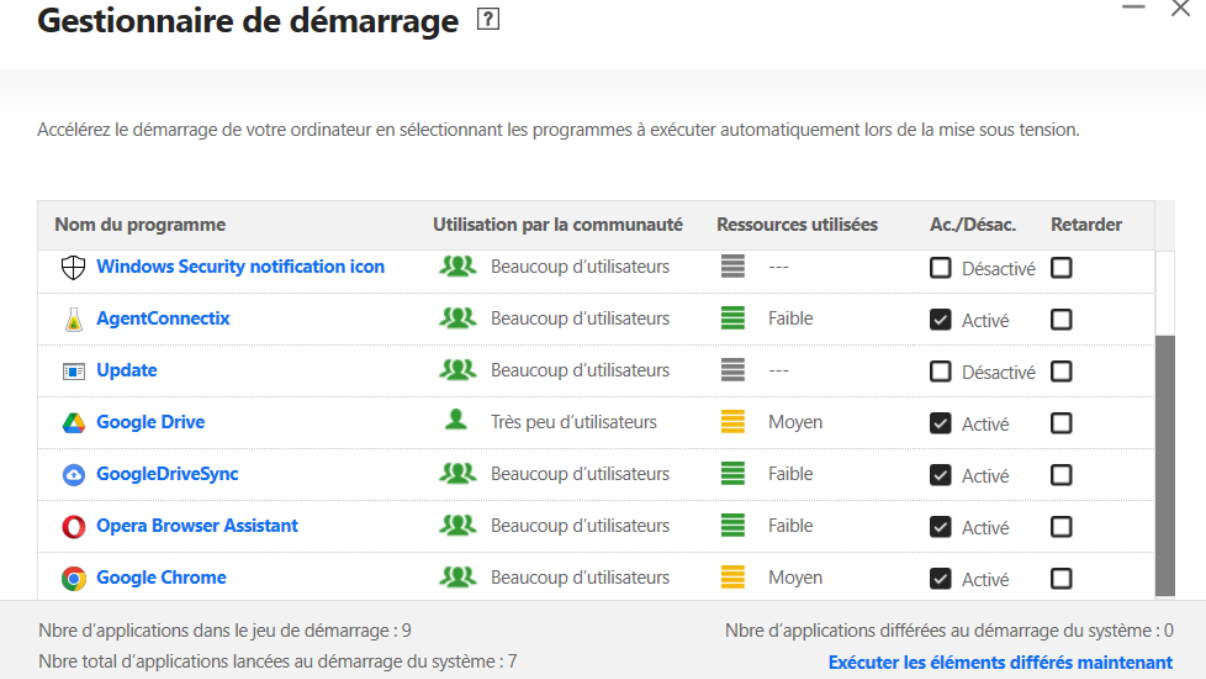Click the yellow resource bars for Google Chrome
This screenshot has height=679, width=1206.
coord(732,578)
